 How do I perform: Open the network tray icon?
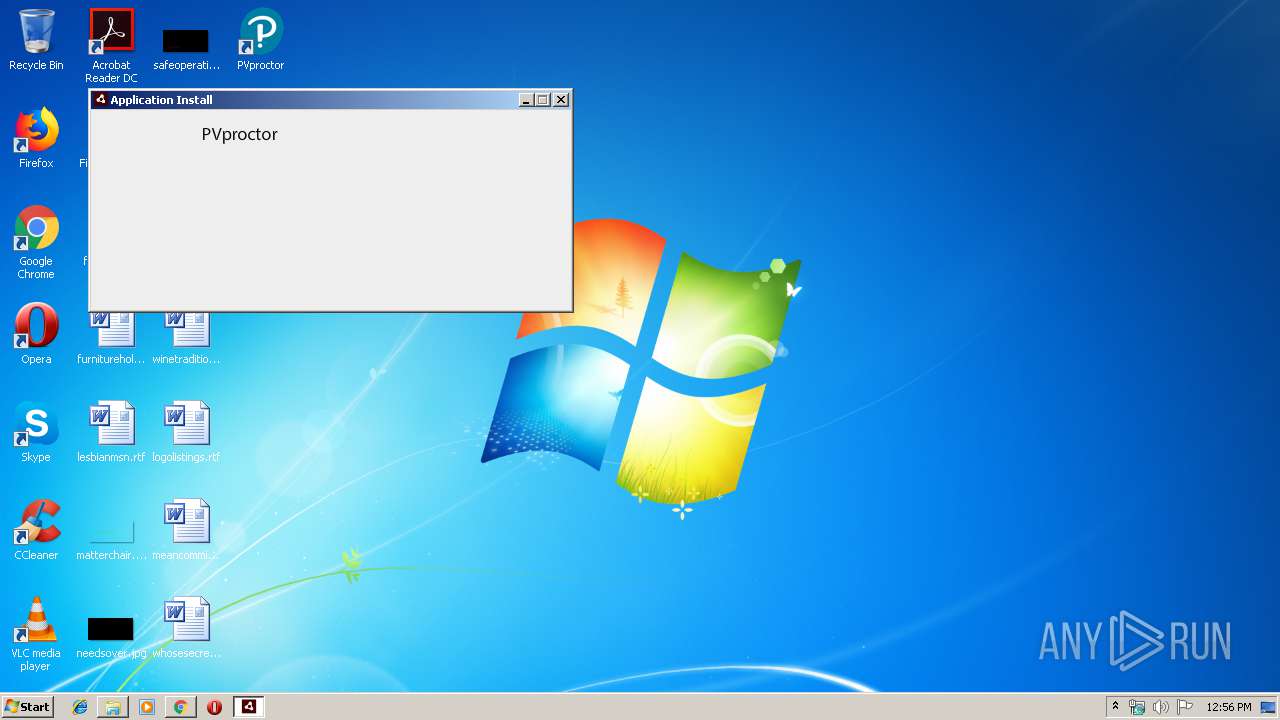pos(1137,707)
